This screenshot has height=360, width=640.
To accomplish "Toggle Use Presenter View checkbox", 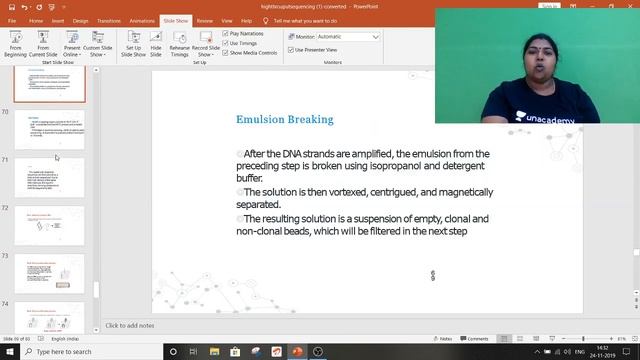I will [x=291, y=50].
